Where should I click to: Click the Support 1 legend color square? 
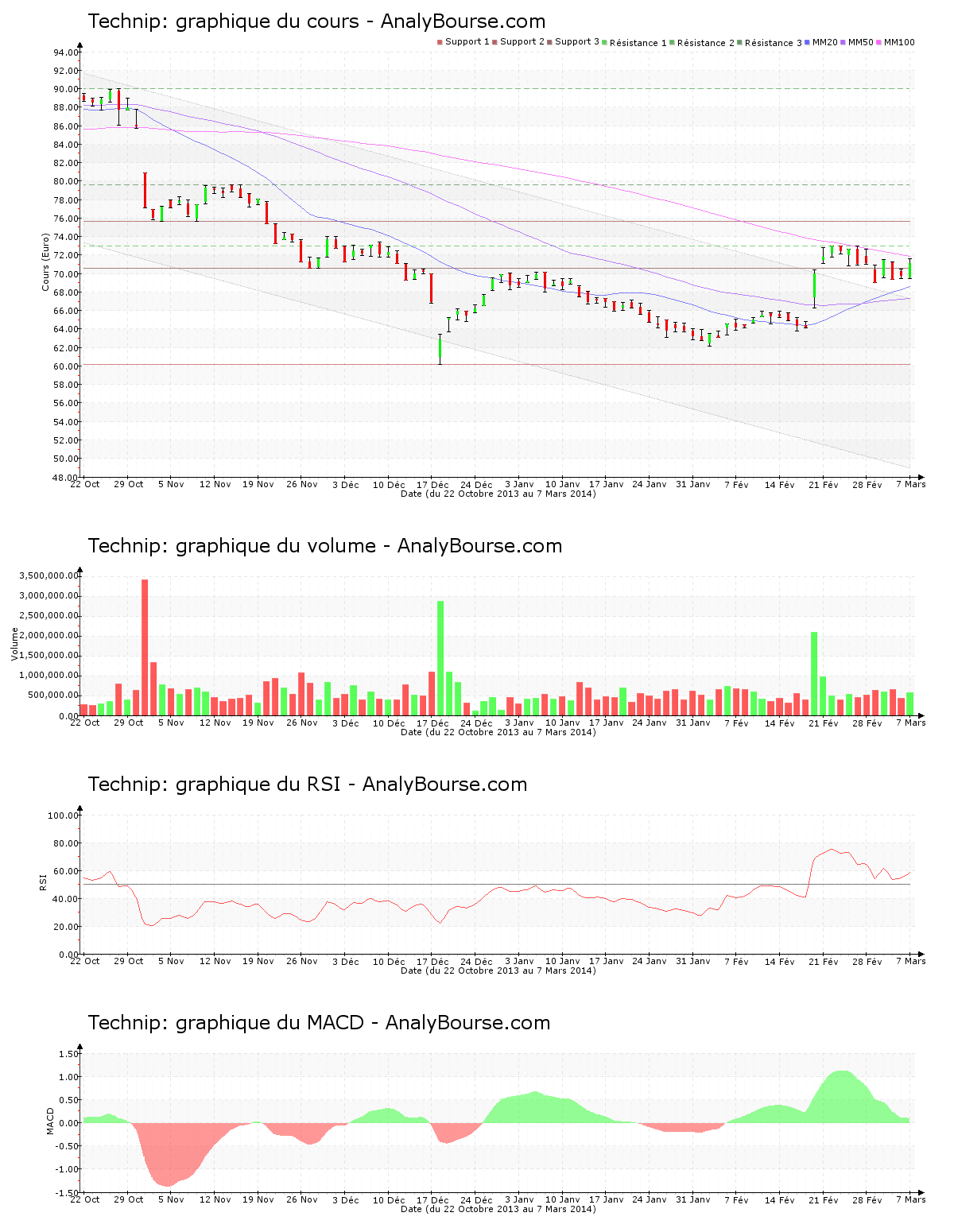click(x=440, y=42)
